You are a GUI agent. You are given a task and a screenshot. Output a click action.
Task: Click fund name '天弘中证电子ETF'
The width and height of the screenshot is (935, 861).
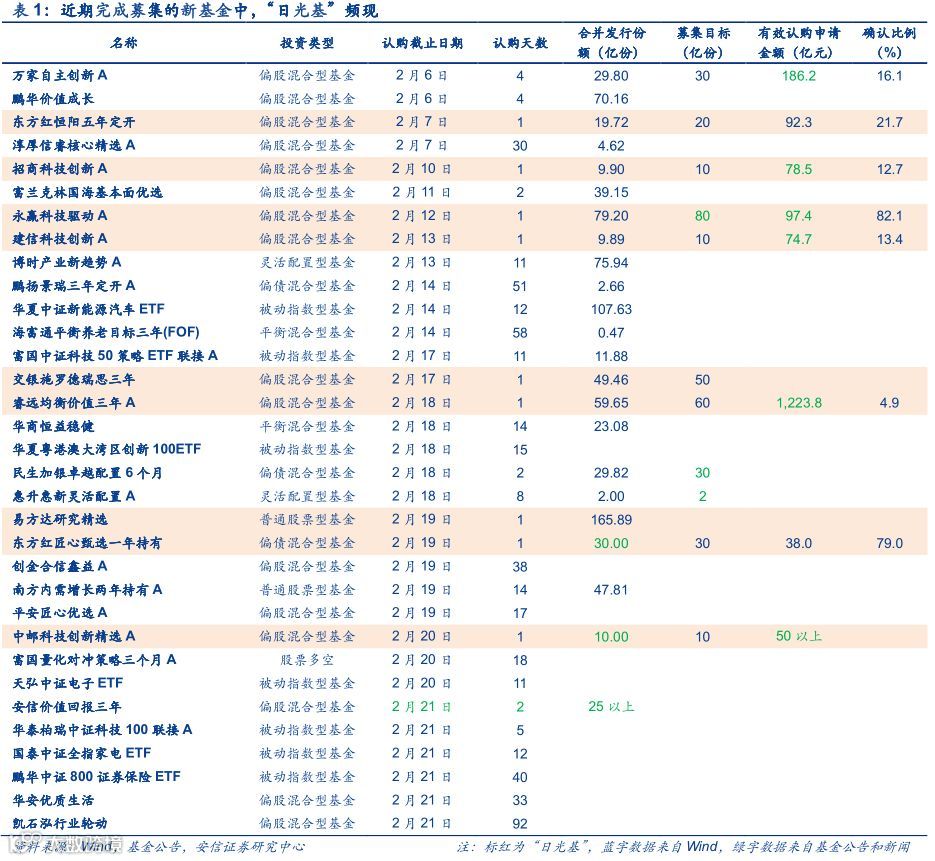coord(67,683)
